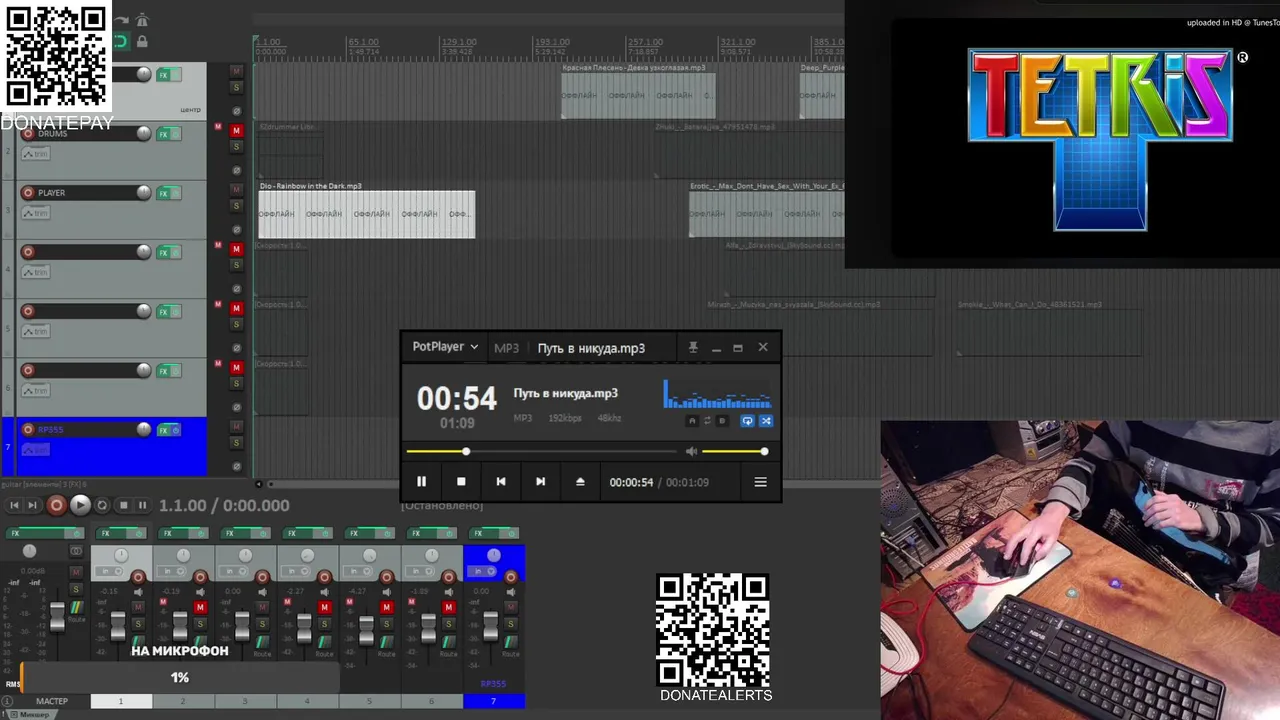Screen dimensions: 1280x720
Task: Click the MP3 format tab in PotPlayer
Action: [x=507, y=348]
